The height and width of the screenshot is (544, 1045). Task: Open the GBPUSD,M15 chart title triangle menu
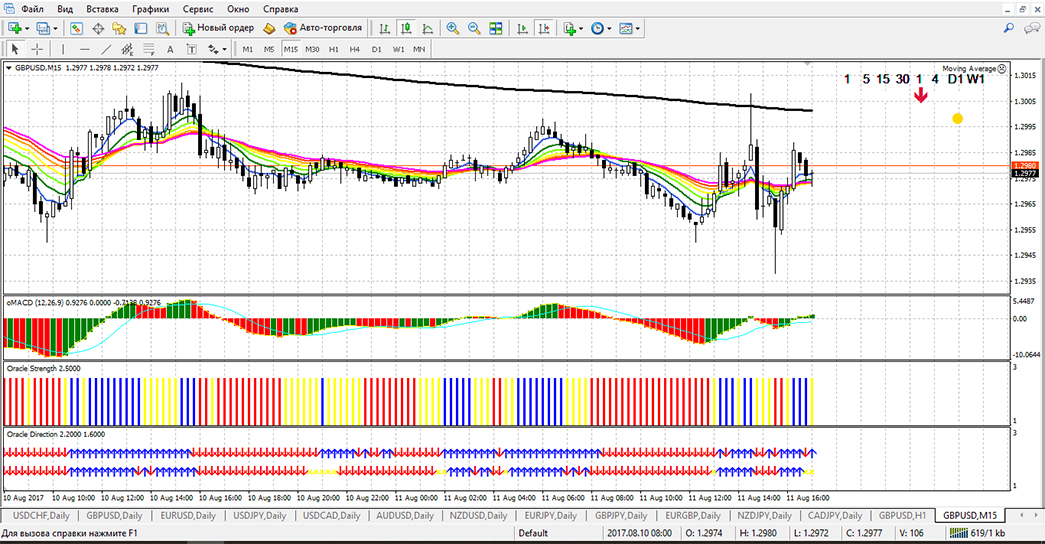(x=9, y=67)
